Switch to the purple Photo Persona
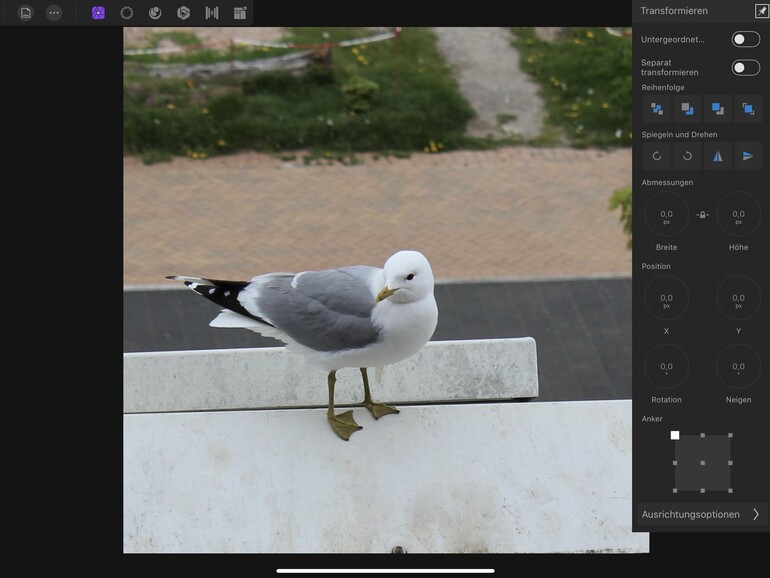 point(98,13)
